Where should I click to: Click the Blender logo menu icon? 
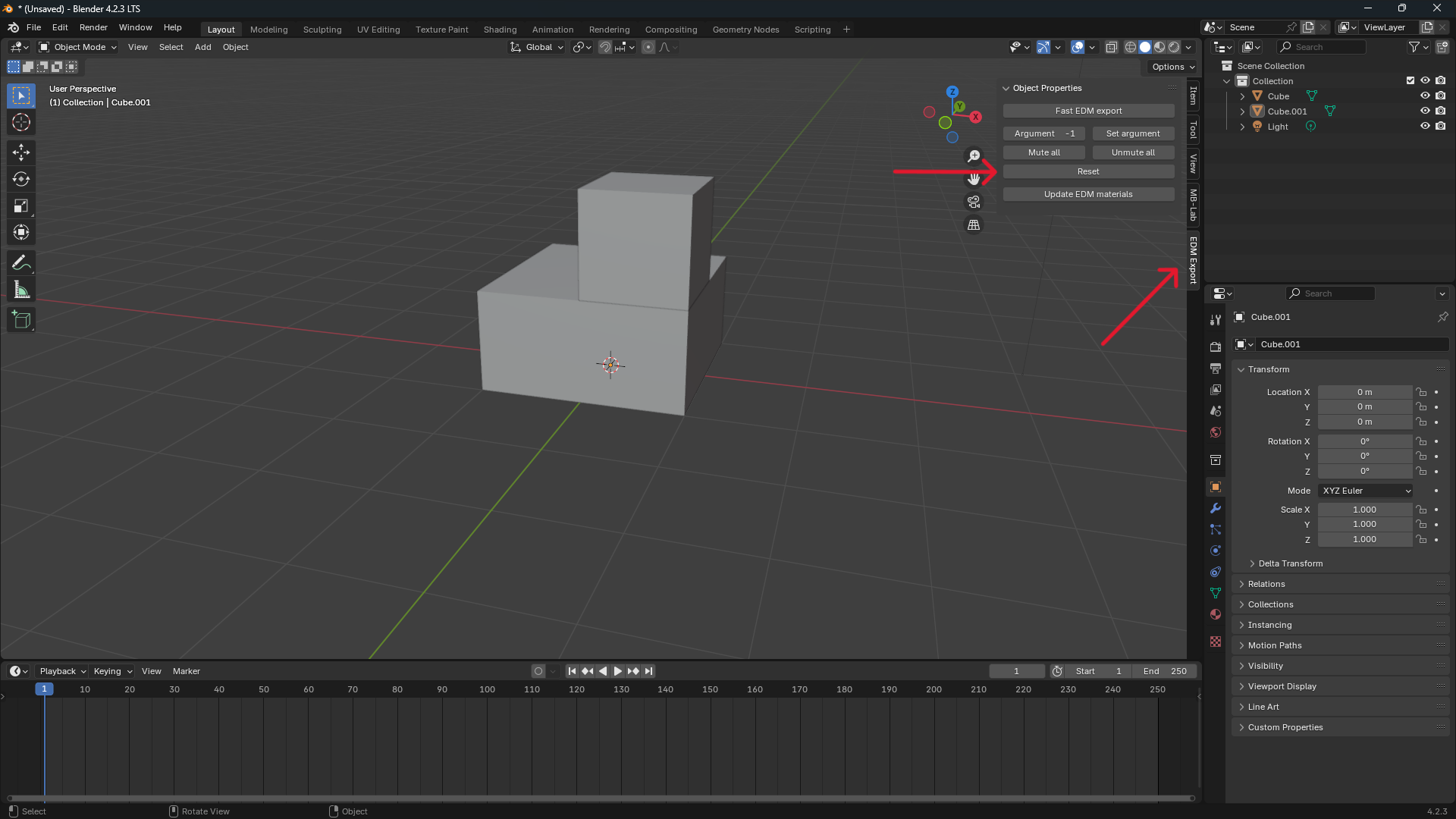[13, 27]
